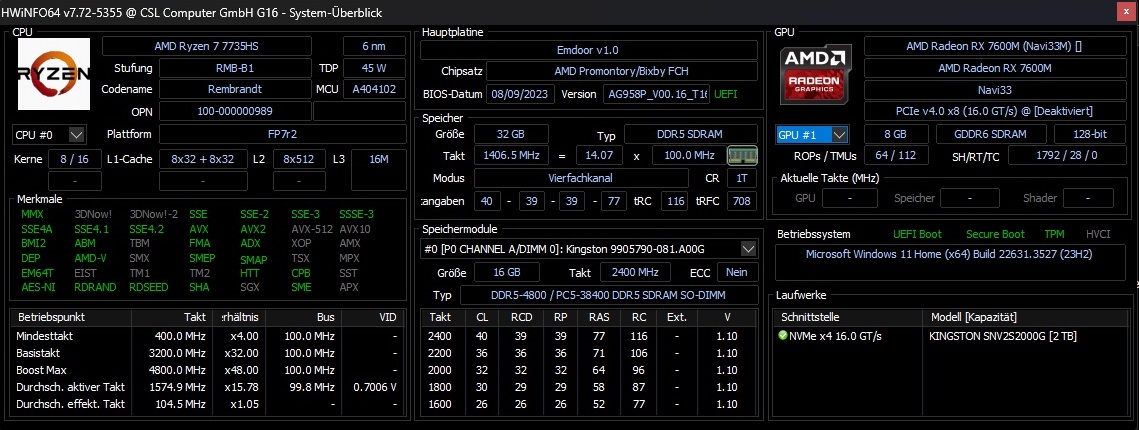Screen dimensions: 1139x430
Task: Click the AMD-V feature label
Action: coord(90,258)
